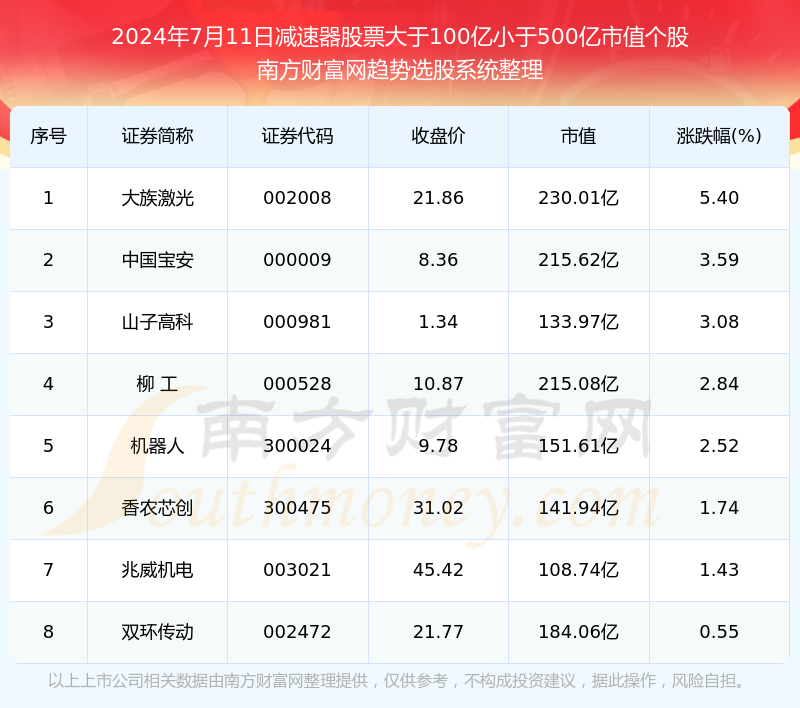
Task: Click the closing price '45.42'
Action: tap(438, 570)
